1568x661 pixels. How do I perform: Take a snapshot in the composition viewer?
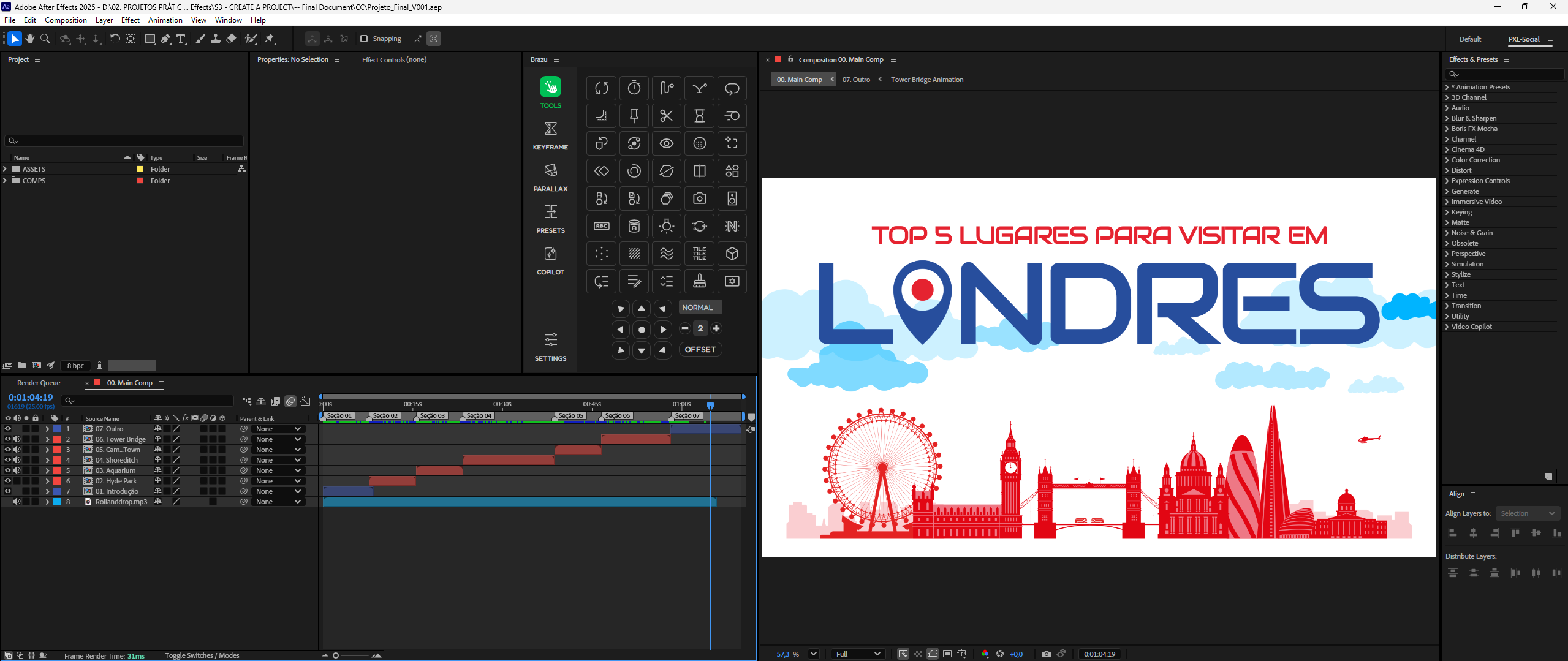[1046, 654]
